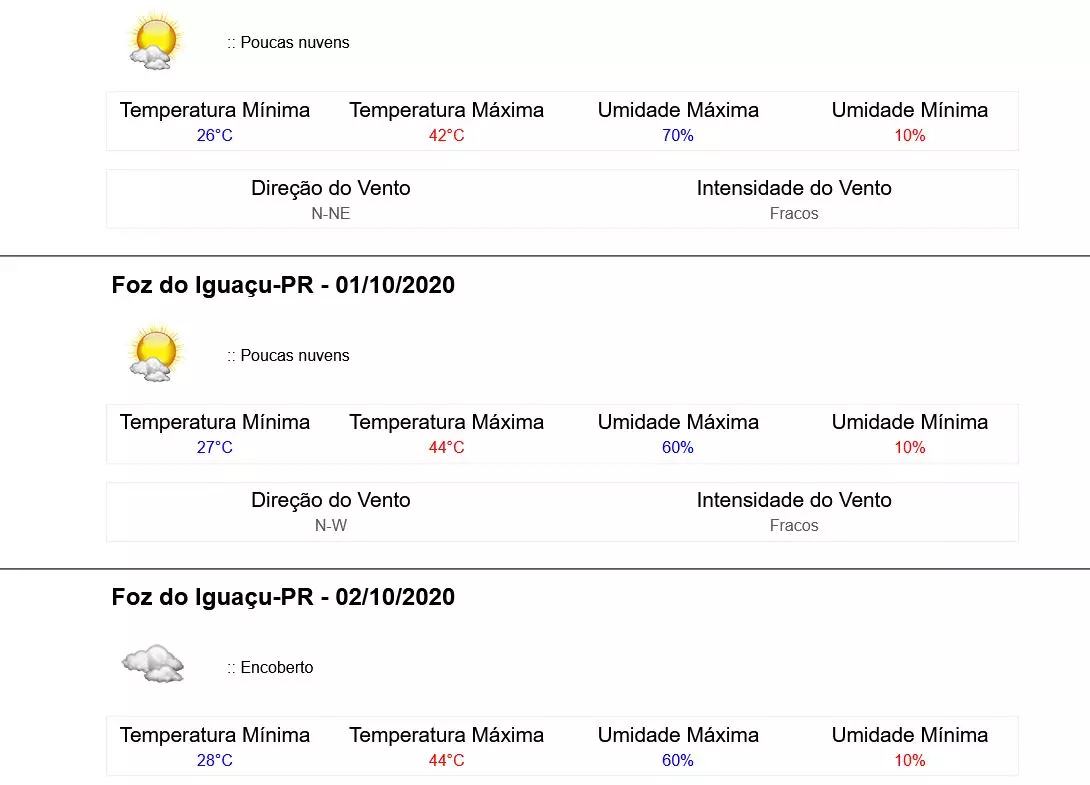Click "Umidade Mínima" label for 02/10/2020

coord(910,735)
